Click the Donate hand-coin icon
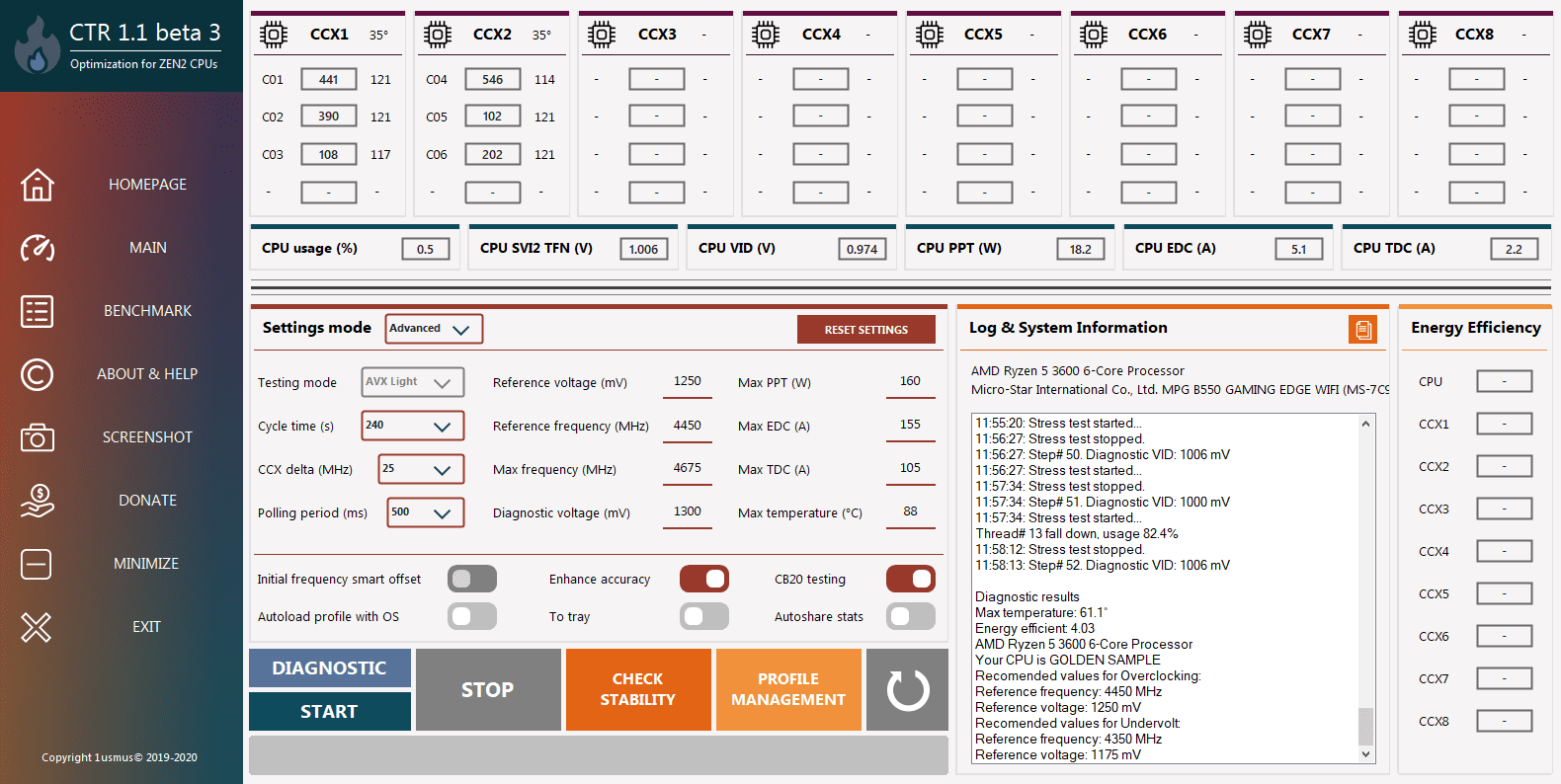The width and height of the screenshot is (1561, 784). (x=38, y=501)
